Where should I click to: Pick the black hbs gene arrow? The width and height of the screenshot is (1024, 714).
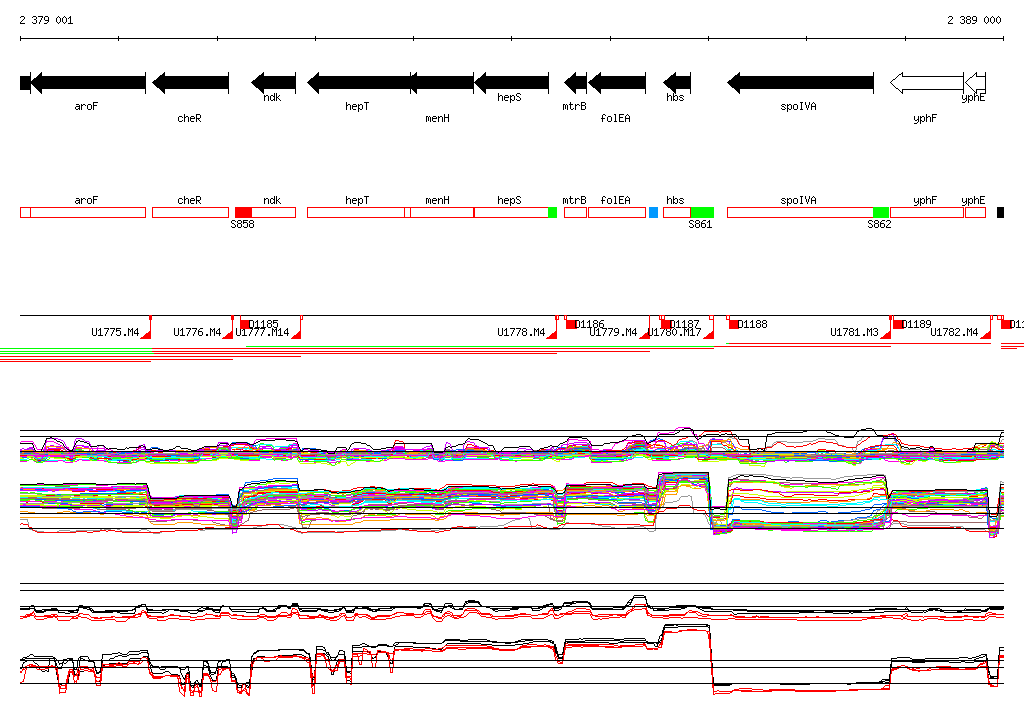pos(677,82)
